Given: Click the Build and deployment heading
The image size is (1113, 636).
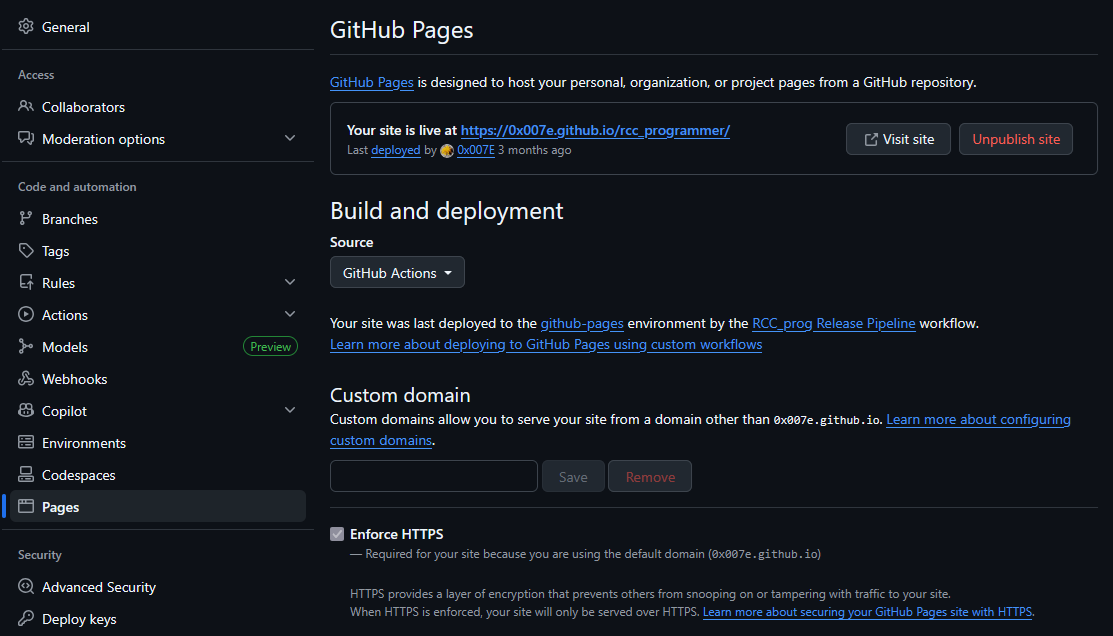Looking at the screenshot, I should coord(446,211).
